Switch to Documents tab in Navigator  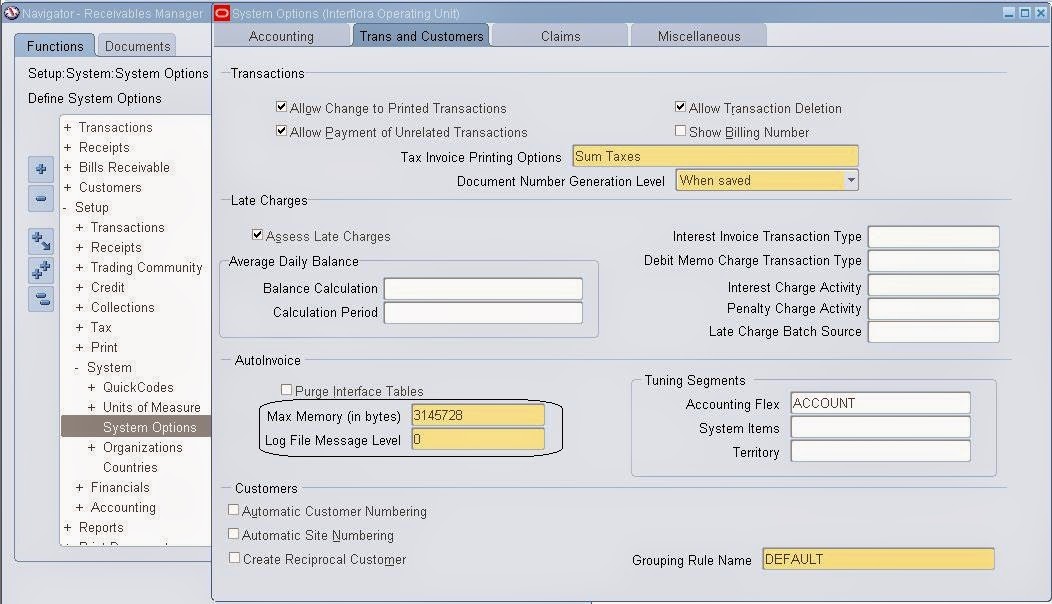point(138,46)
